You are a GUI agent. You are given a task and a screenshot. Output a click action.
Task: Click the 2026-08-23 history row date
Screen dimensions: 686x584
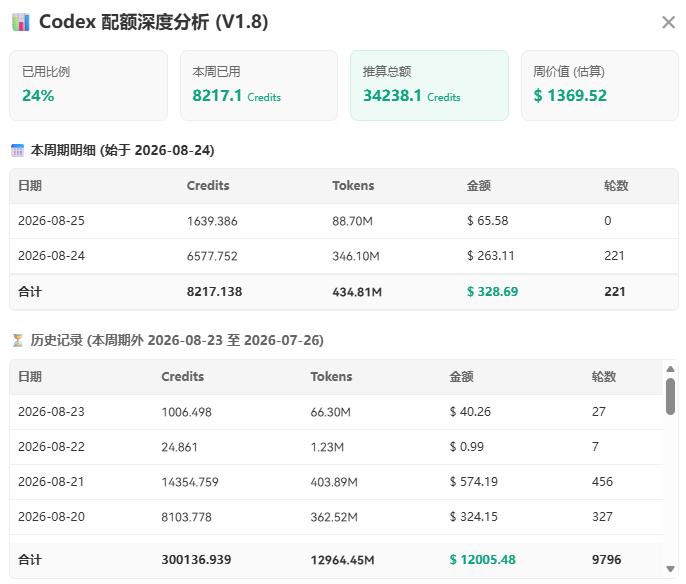tap(51, 412)
